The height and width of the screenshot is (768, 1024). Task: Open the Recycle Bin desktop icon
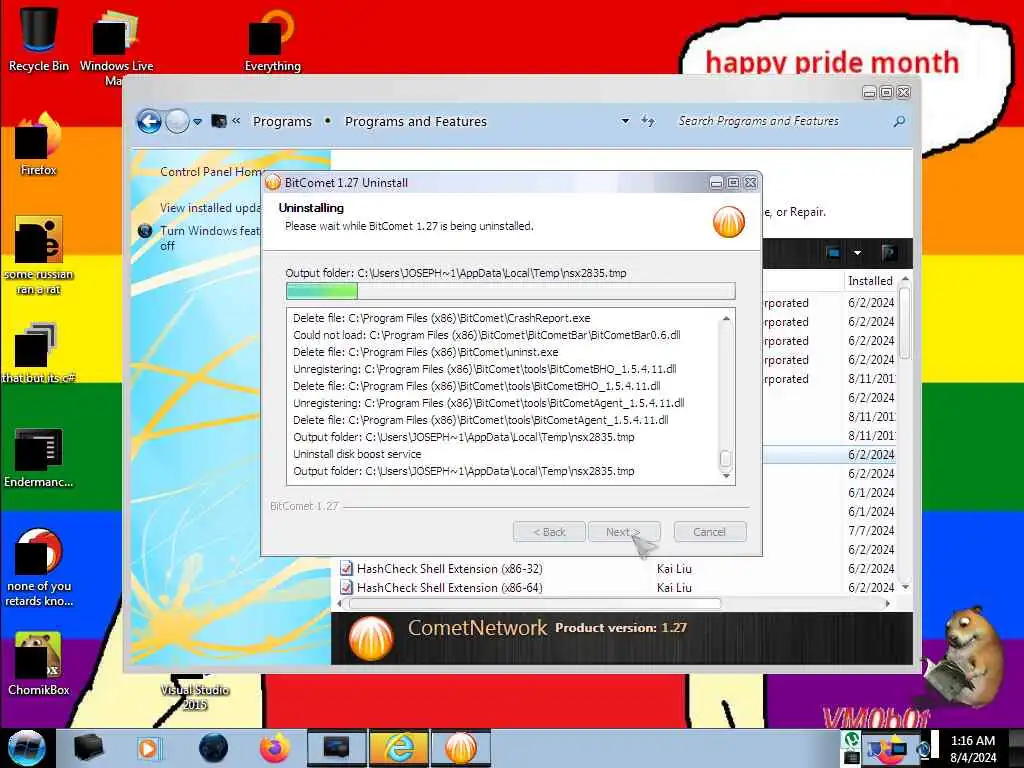pos(38,39)
